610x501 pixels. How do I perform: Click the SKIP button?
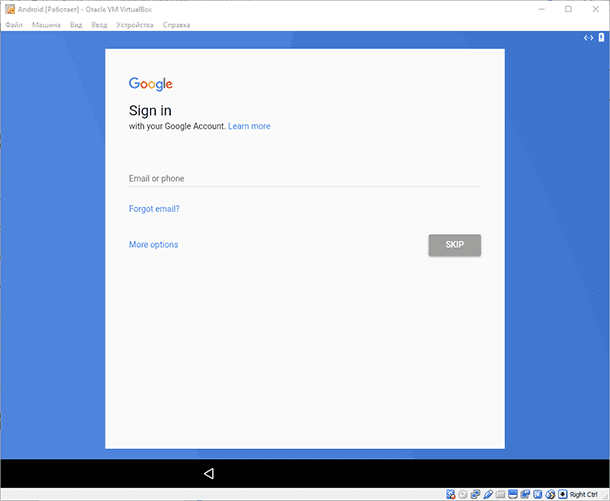(455, 245)
